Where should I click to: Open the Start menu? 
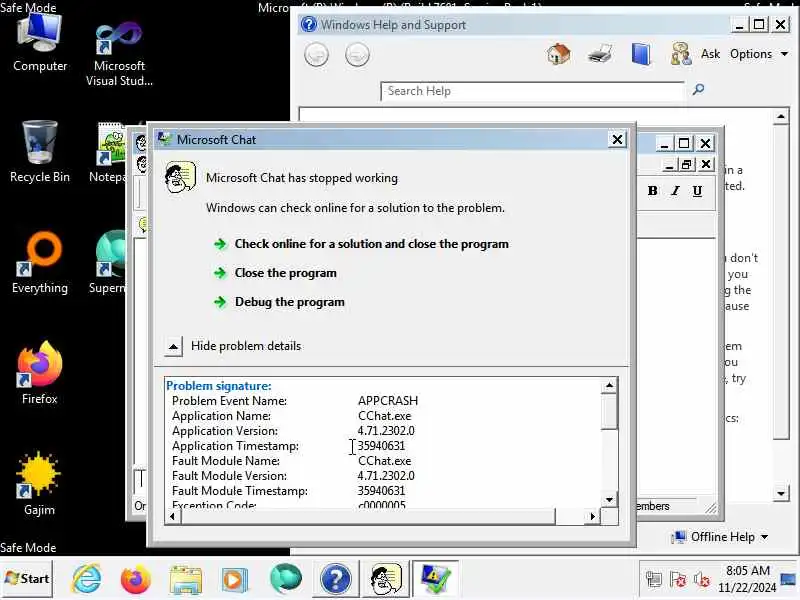pyautogui.click(x=27, y=579)
